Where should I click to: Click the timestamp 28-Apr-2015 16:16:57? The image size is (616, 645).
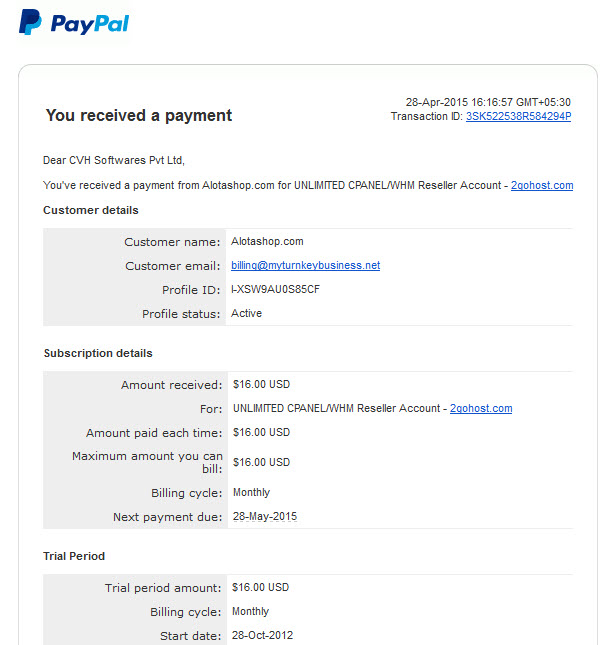click(459, 102)
